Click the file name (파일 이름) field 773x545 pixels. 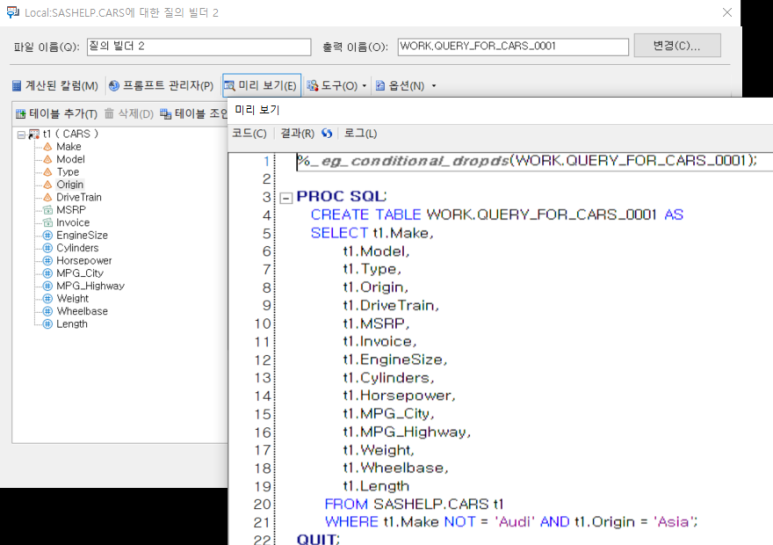pyautogui.click(x=199, y=47)
